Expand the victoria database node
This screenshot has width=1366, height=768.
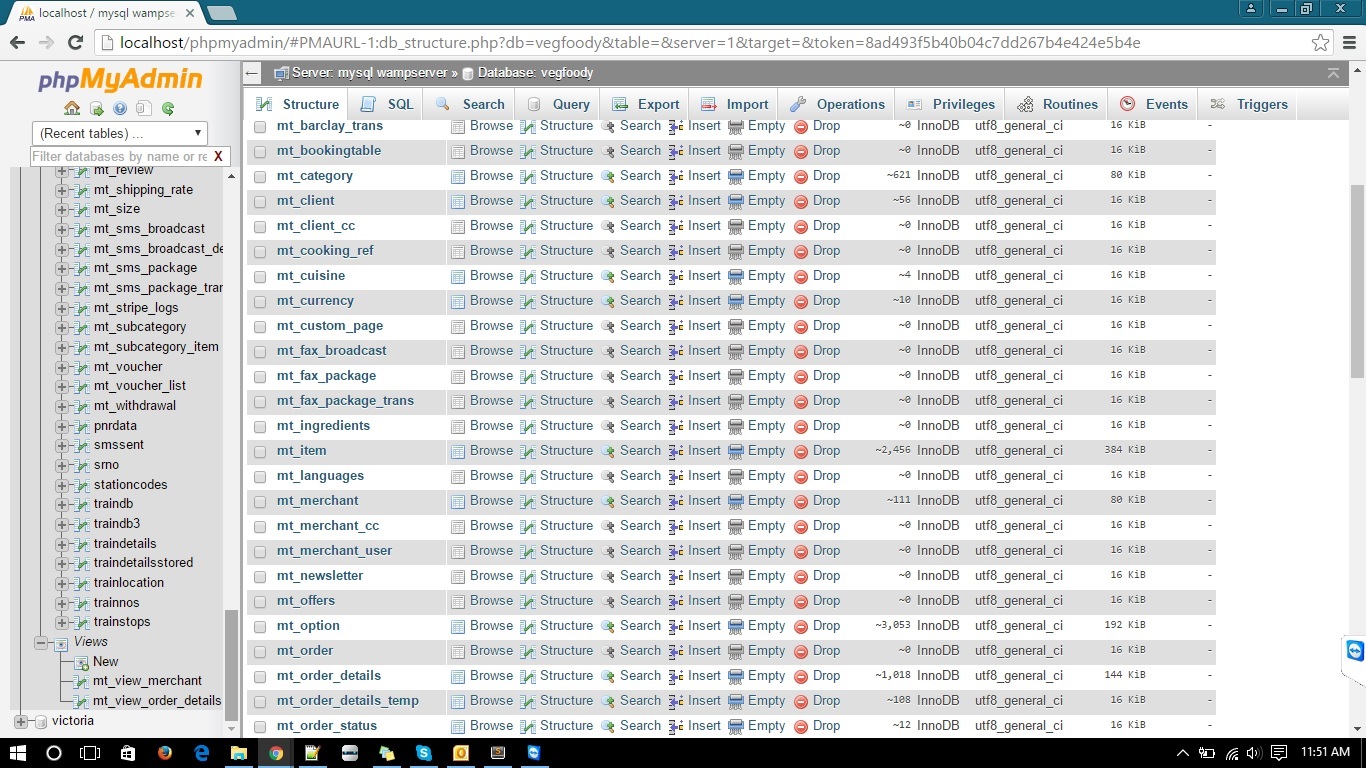tap(20, 721)
